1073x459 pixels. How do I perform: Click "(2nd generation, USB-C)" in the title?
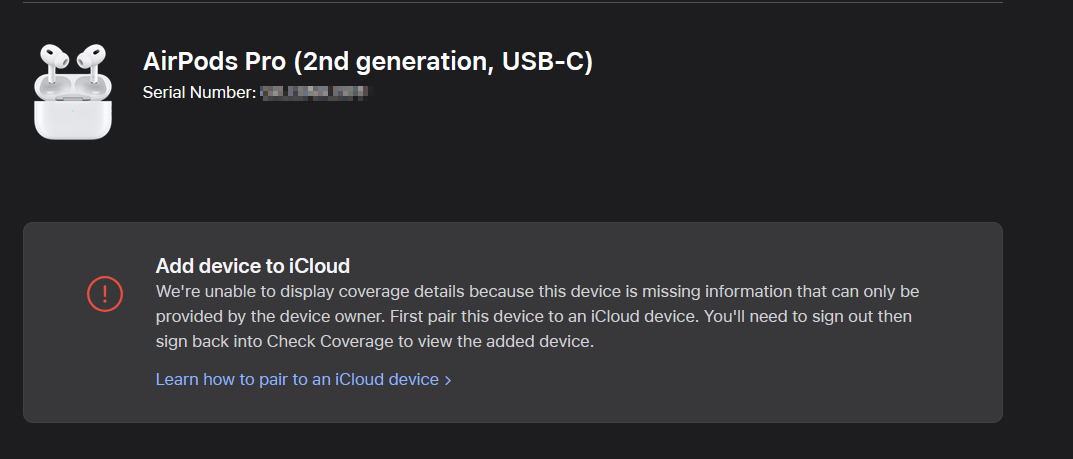pyautogui.click(x=444, y=62)
